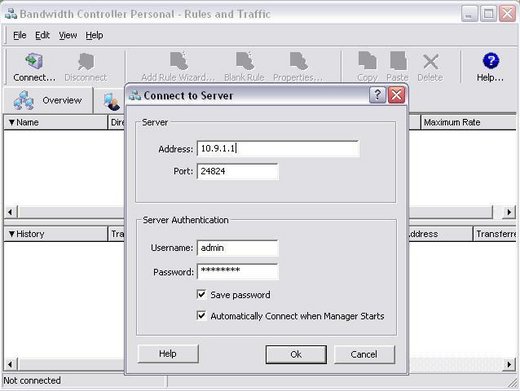Screen dimensions: 520x391
Task: Minimize the Bandwidth Controller window
Action: point(469,14)
